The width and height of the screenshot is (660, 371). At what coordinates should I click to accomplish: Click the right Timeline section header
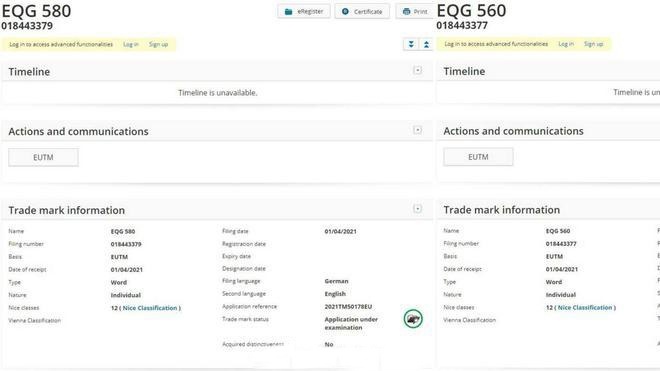point(548,71)
